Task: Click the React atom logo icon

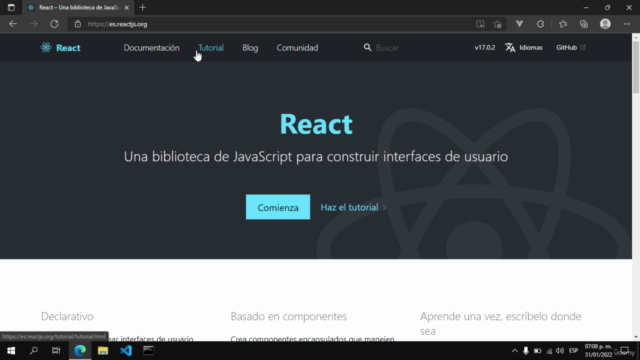Action: pos(46,47)
